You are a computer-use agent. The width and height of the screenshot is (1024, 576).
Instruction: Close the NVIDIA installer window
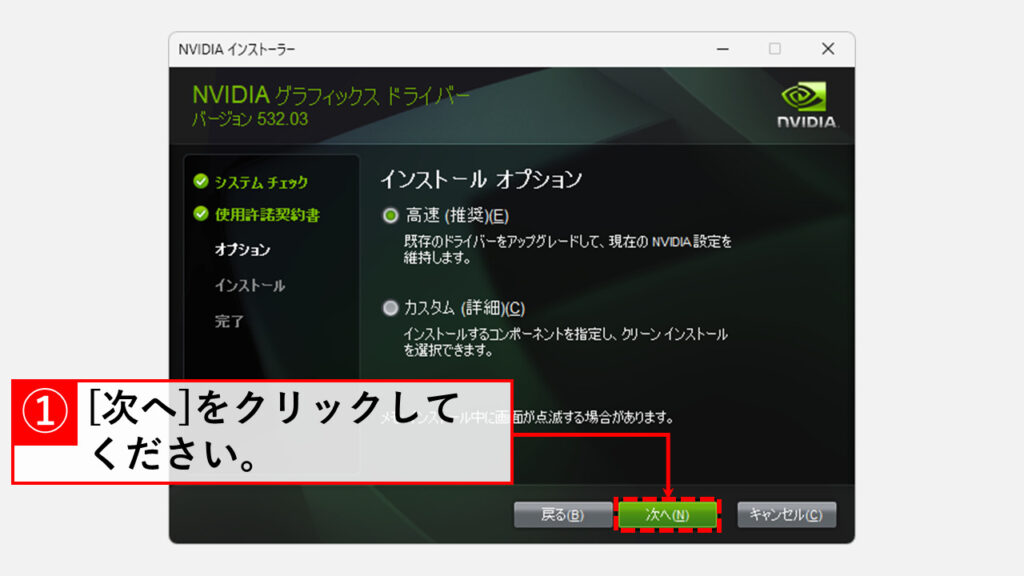827,49
